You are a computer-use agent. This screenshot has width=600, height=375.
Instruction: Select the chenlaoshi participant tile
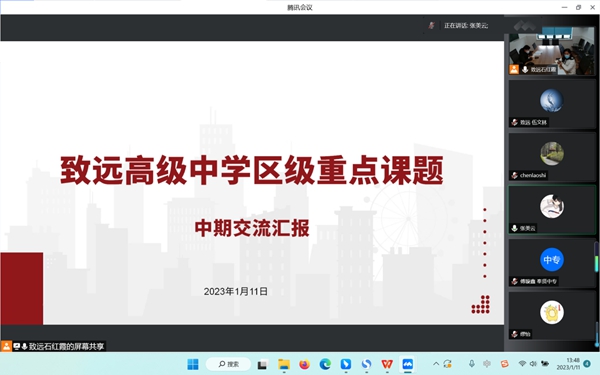[551, 157]
